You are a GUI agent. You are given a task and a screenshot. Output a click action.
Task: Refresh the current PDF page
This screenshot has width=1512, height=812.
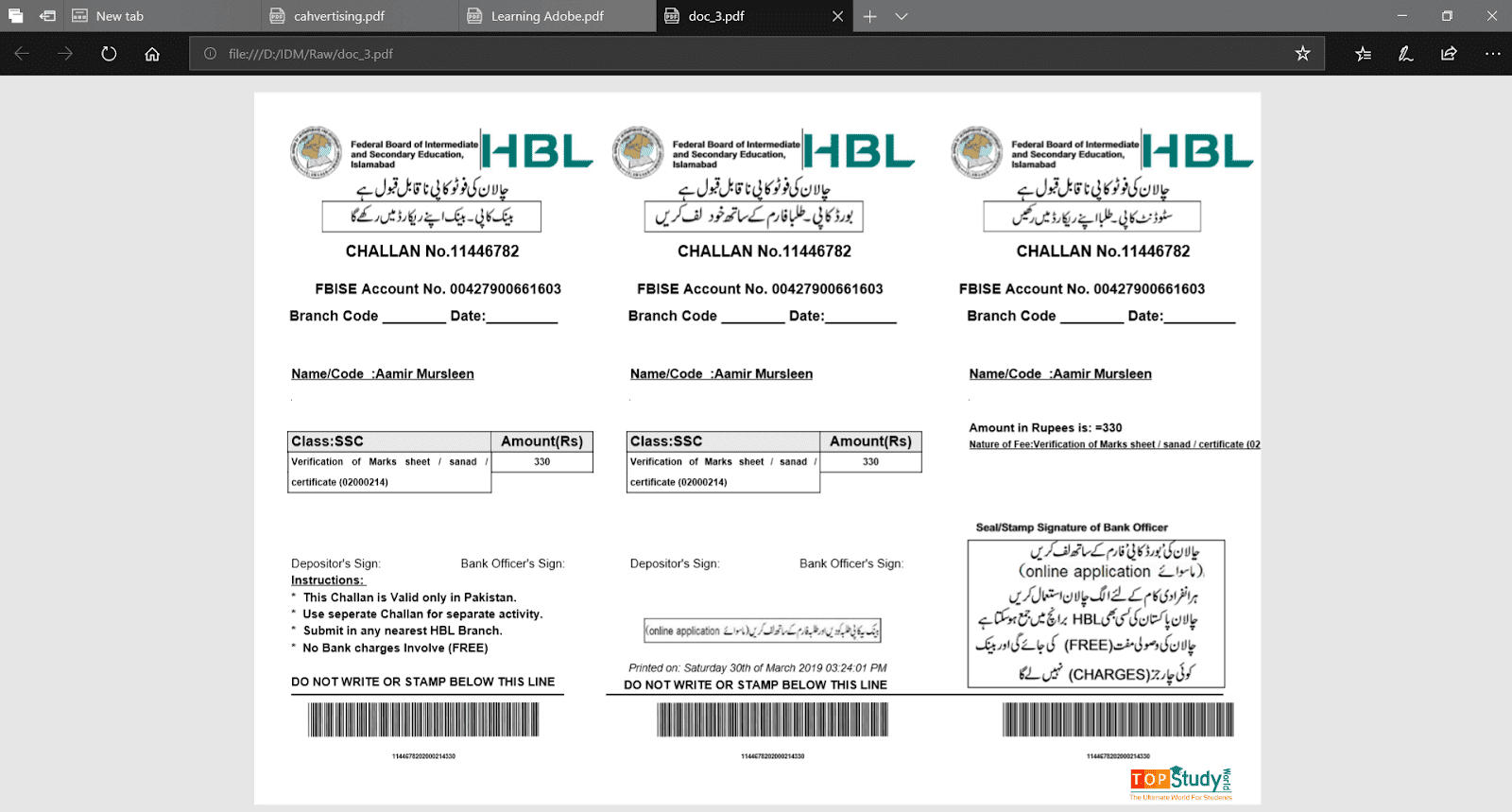[x=109, y=54]
